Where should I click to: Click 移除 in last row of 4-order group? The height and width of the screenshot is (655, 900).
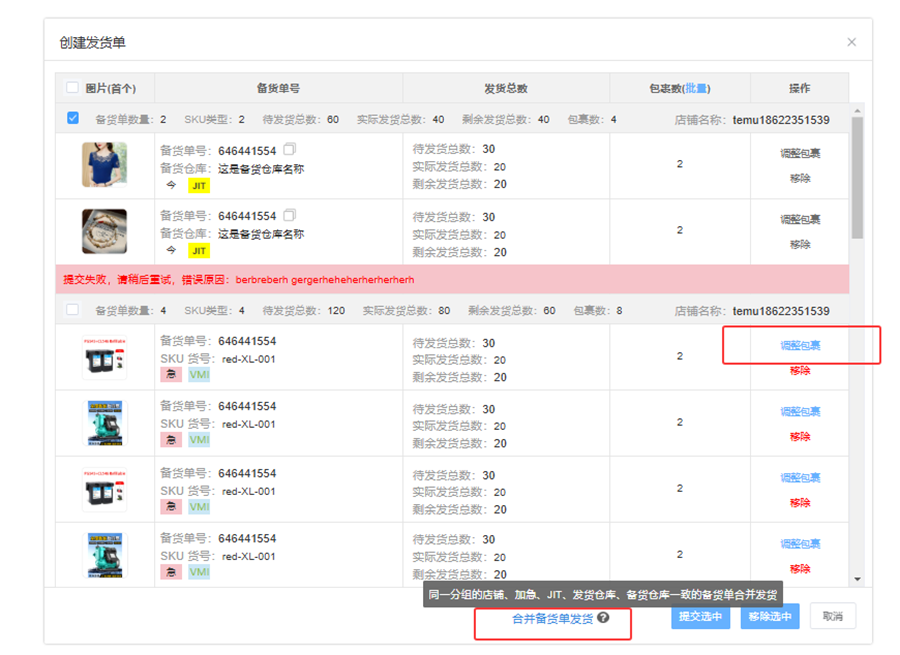point(800,569)
